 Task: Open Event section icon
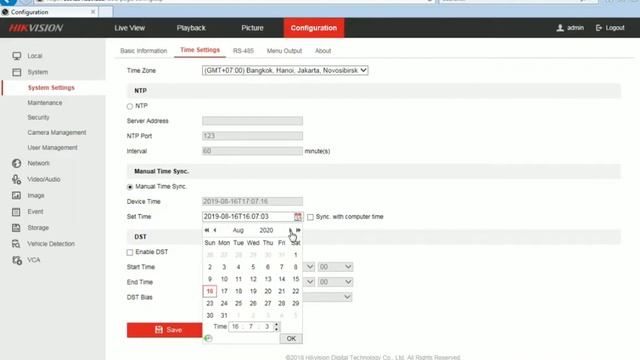(x=17, y=212)
